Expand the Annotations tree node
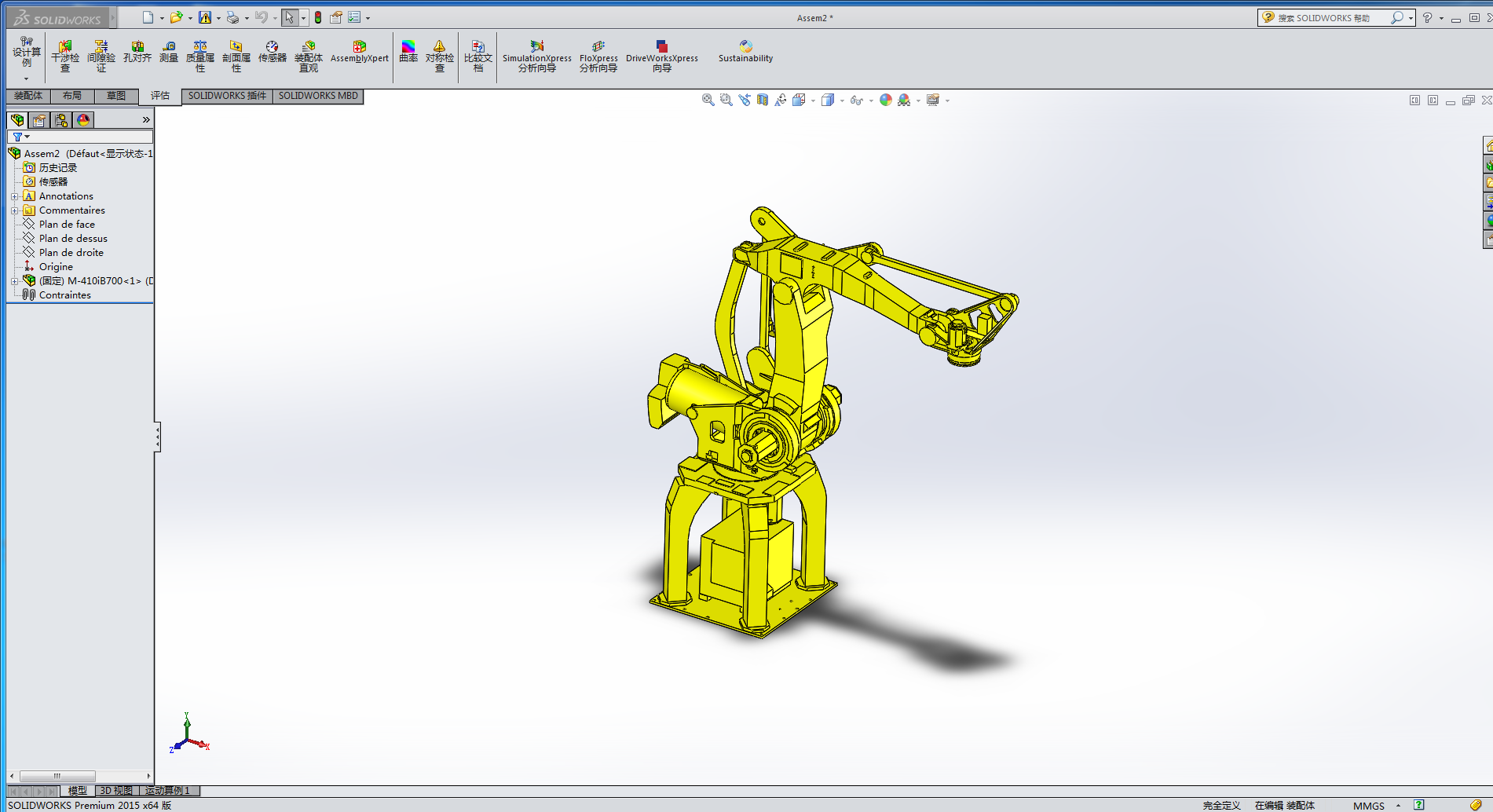This screenshot has width=1493, height=812. coord(14,196)
